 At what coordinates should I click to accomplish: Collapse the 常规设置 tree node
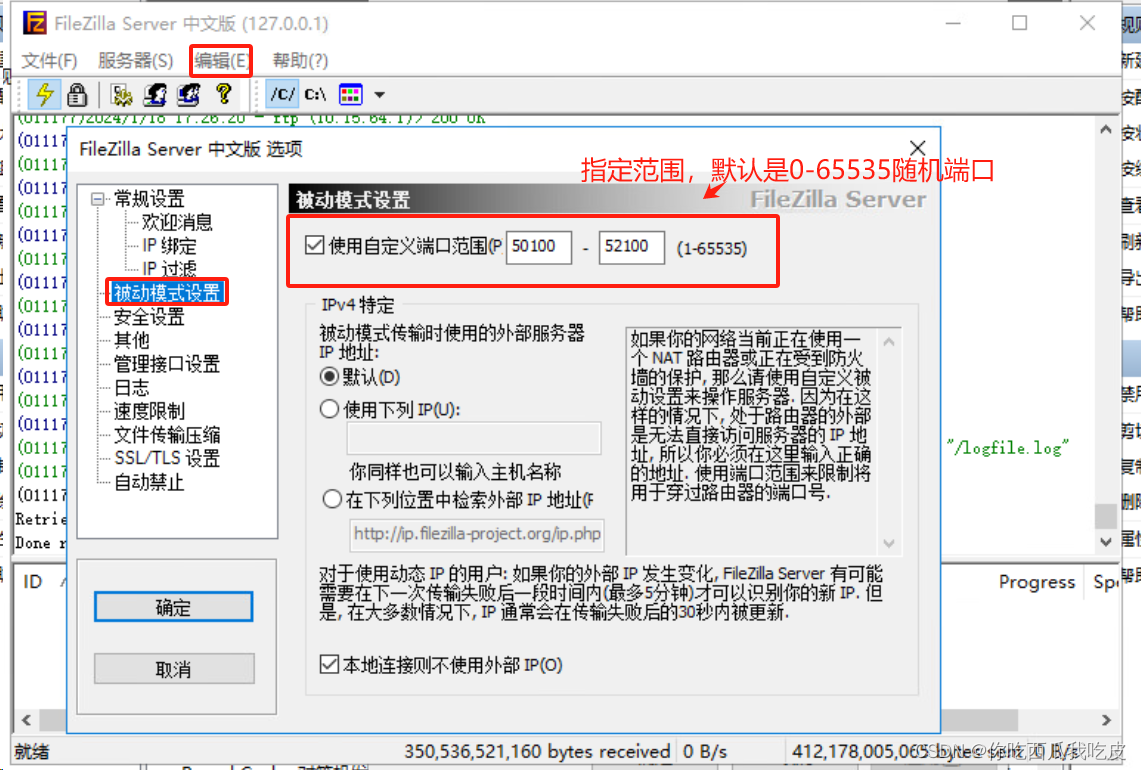click(x=98, y=199)
